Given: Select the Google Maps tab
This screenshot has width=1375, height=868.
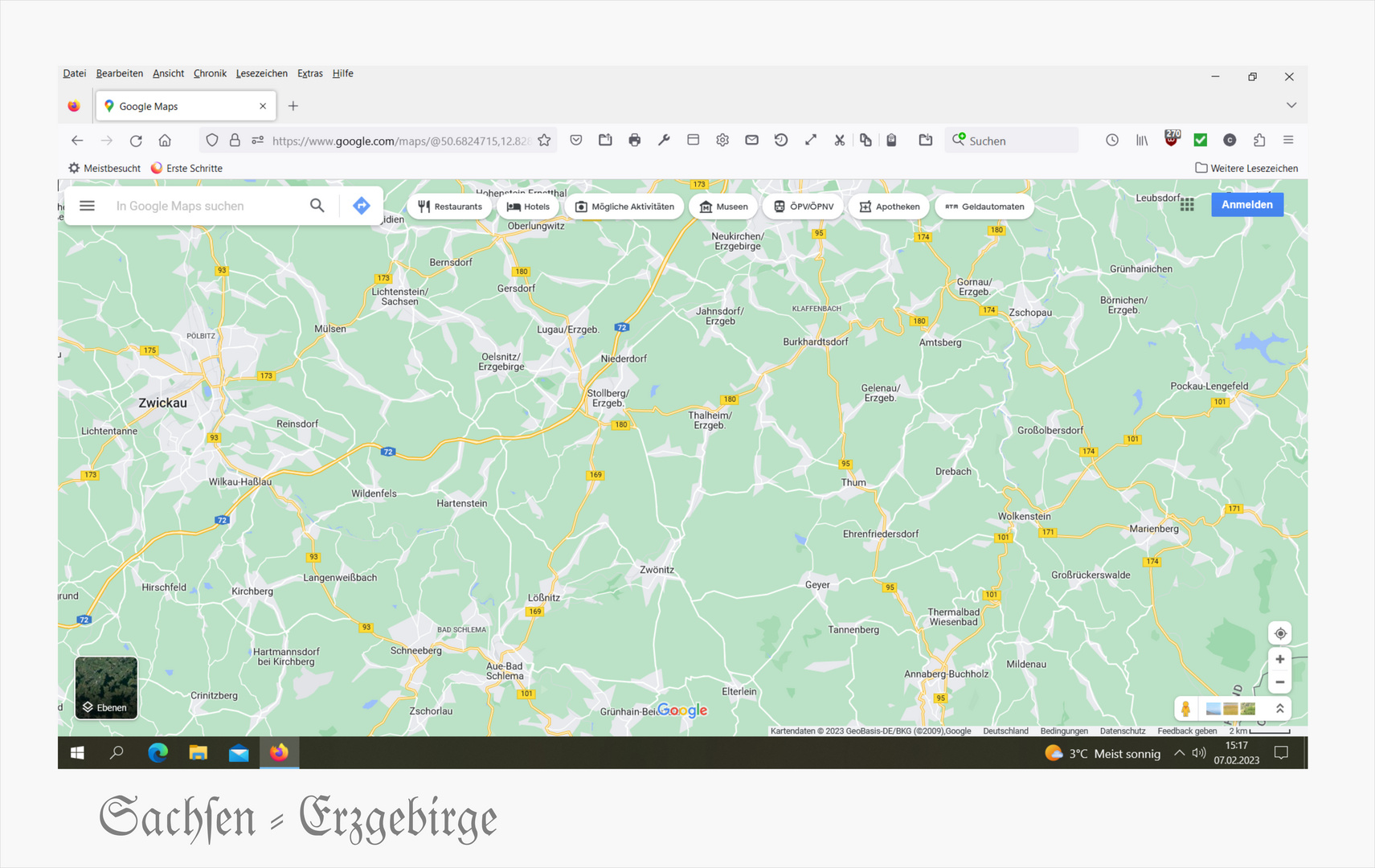Looking at the screenshot, I should click(186, 106).
